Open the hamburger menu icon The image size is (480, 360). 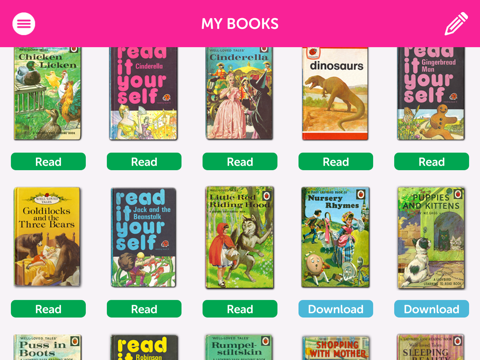click(x=24, y=24)
